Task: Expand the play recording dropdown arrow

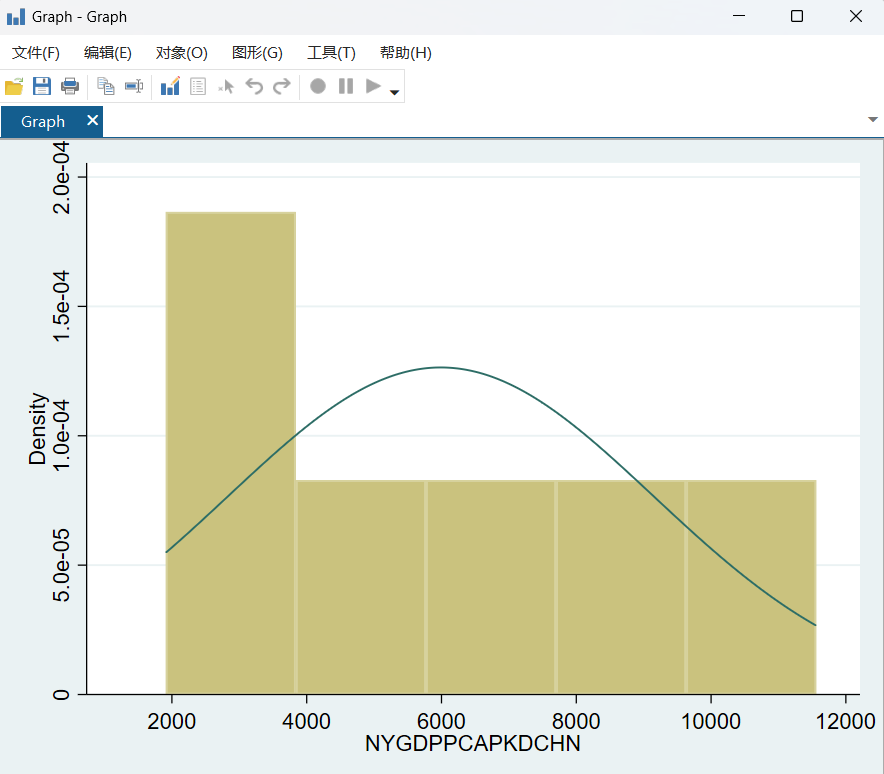Action: coord(395,93)
